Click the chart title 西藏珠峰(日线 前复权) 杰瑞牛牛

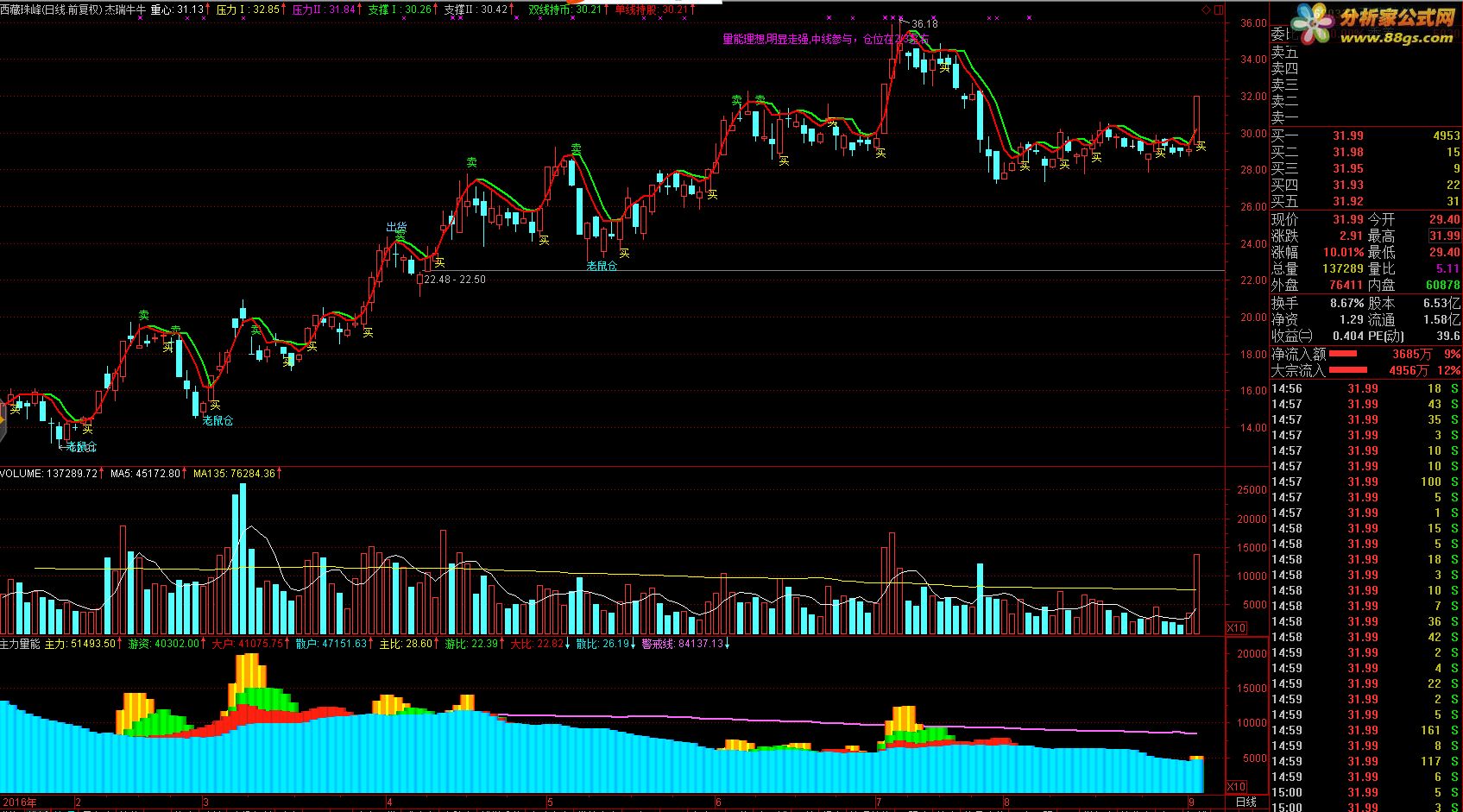click(x=73, y=9)
